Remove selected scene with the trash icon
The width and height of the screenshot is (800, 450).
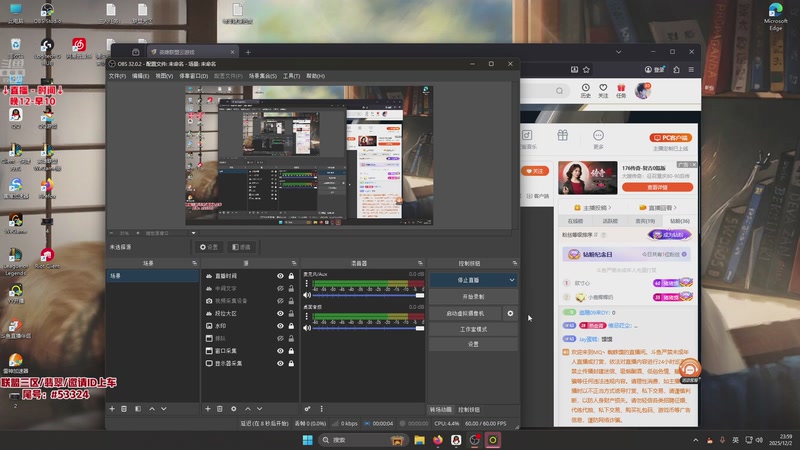(x=124, y=409)
